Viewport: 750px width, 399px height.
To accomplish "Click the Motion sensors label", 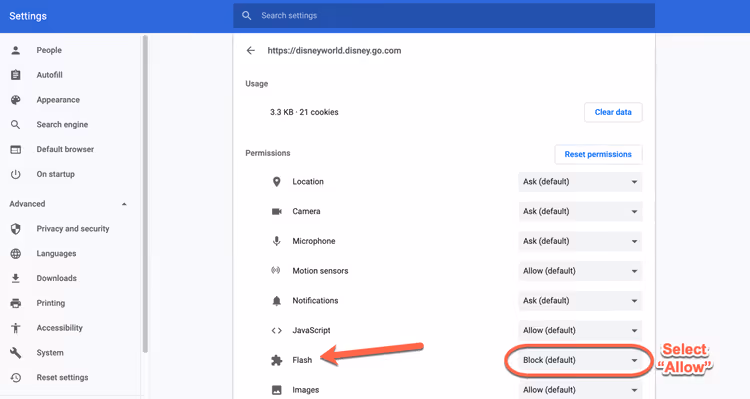I will [320, 271].
